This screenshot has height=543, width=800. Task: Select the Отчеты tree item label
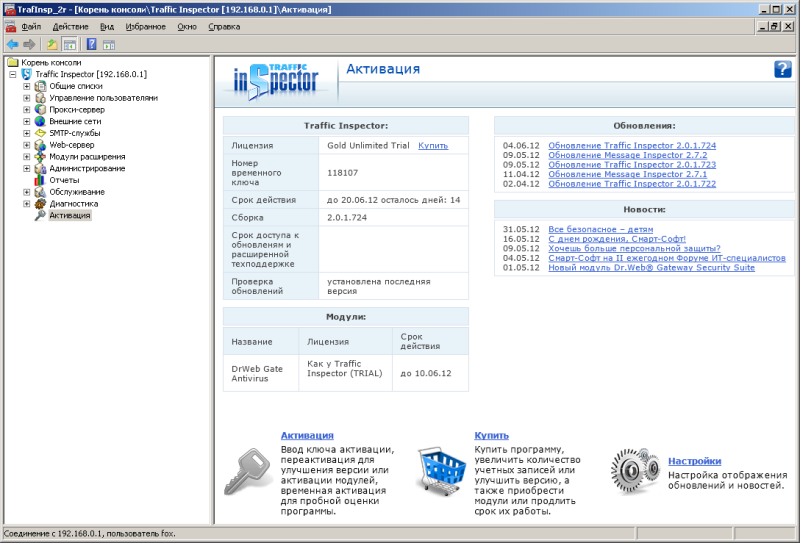point(64,180)
